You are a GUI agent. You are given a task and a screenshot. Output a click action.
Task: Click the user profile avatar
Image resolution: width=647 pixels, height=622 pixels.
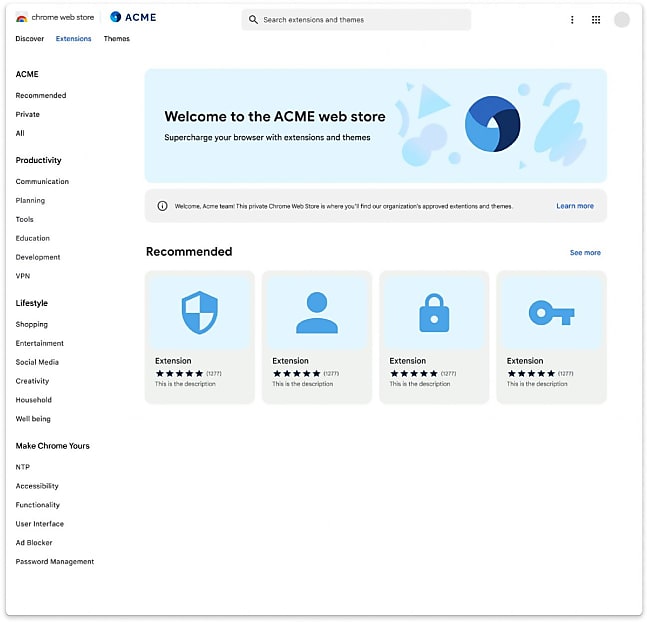pyautogui.click(x=621, y=19)
